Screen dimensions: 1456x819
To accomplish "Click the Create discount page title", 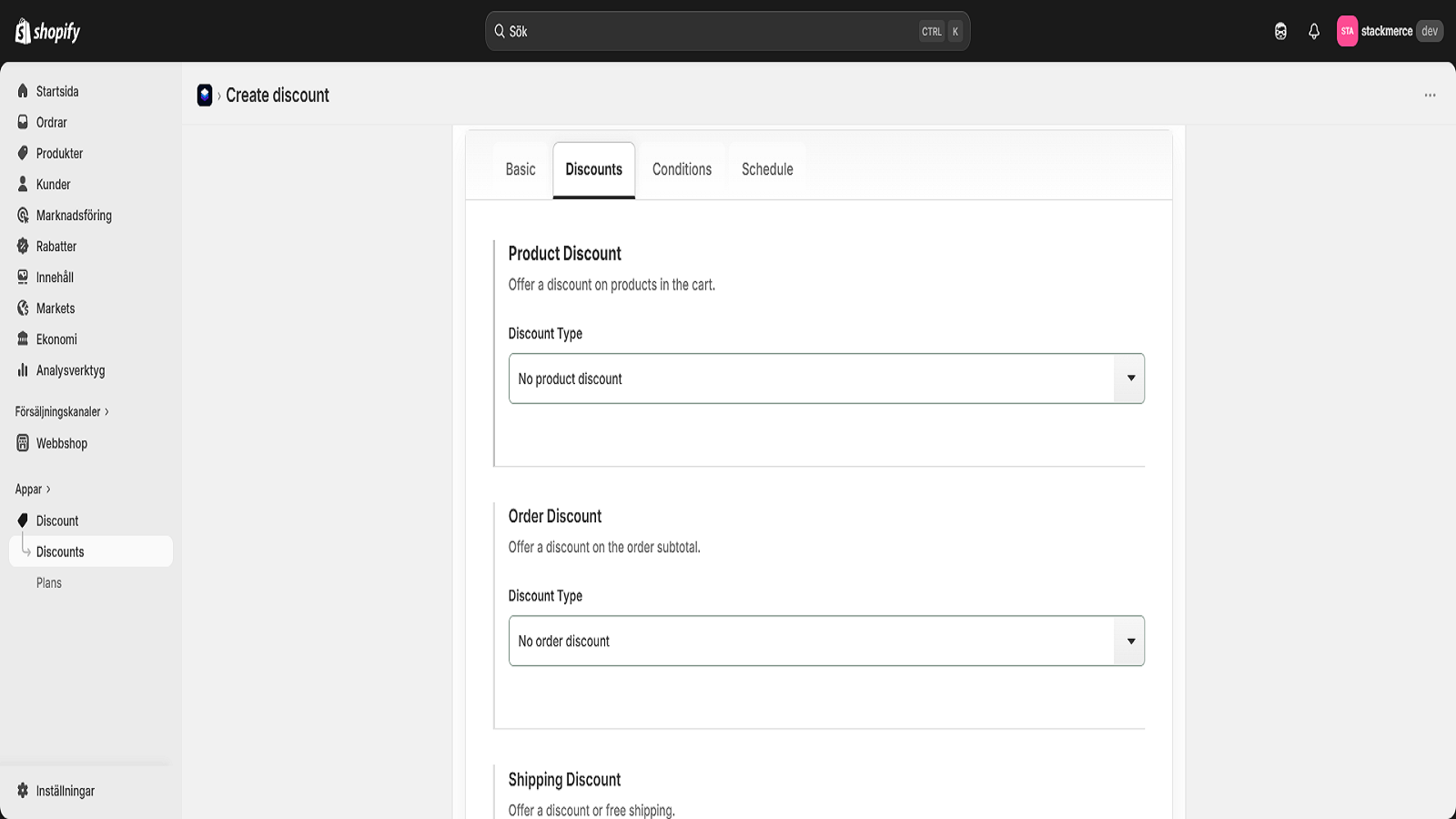I will [278, 95].
